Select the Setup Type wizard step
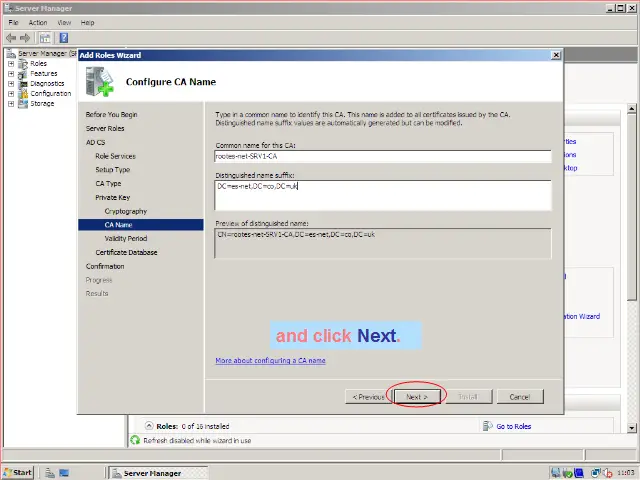 [112, 170]
